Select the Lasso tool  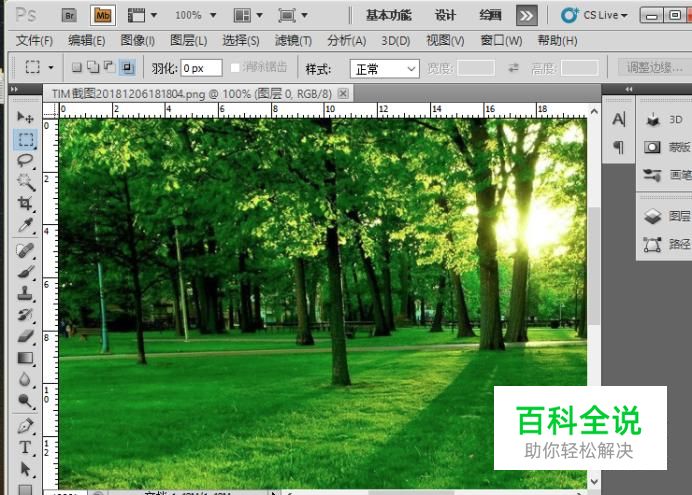[26, 160]
